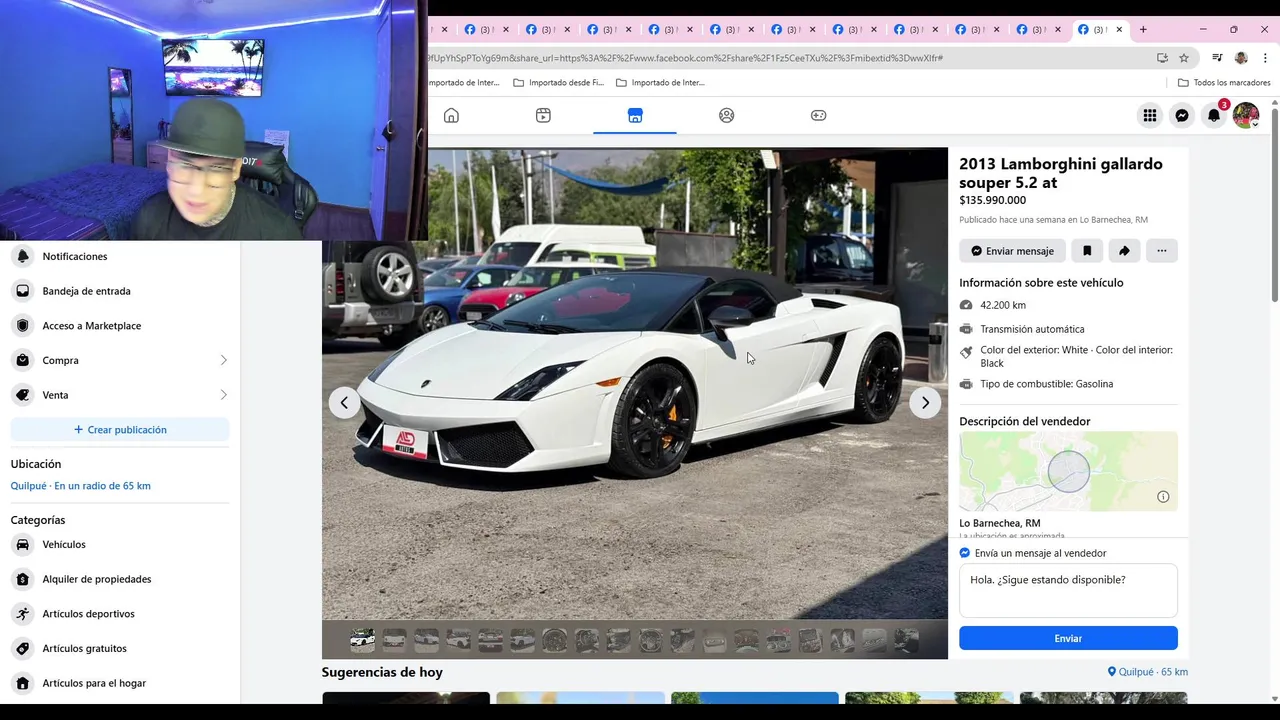Select Artículos gratuitos category
This screenshot has height=720, width=1280.
[x=120, y=648]
